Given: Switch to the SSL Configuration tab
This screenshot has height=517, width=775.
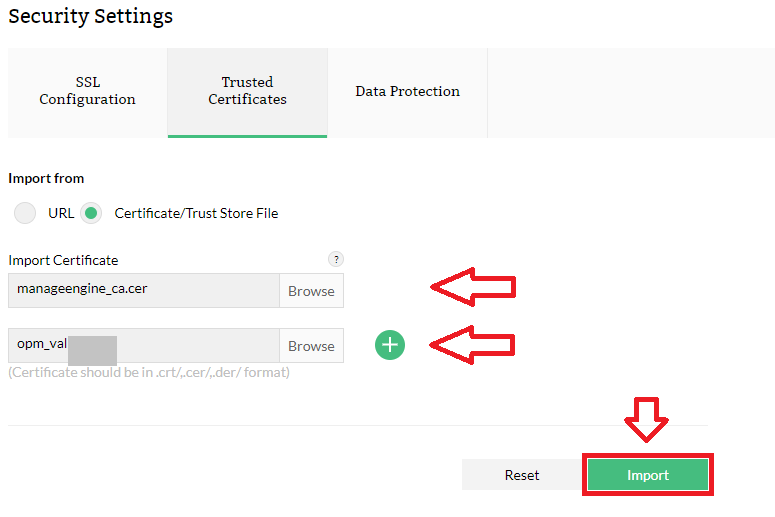Looking at the screenshot, I should [x=88, y=91].
